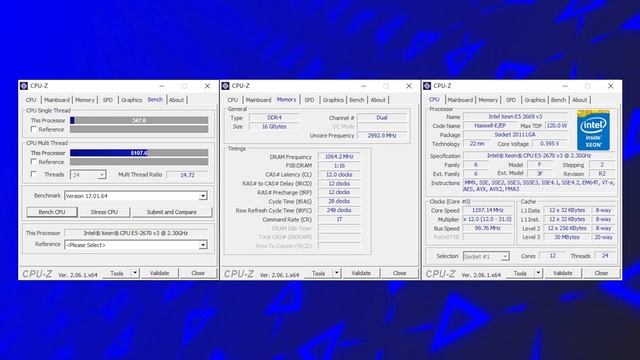Expand Tools dropdown arrow in CPU window

538,273
